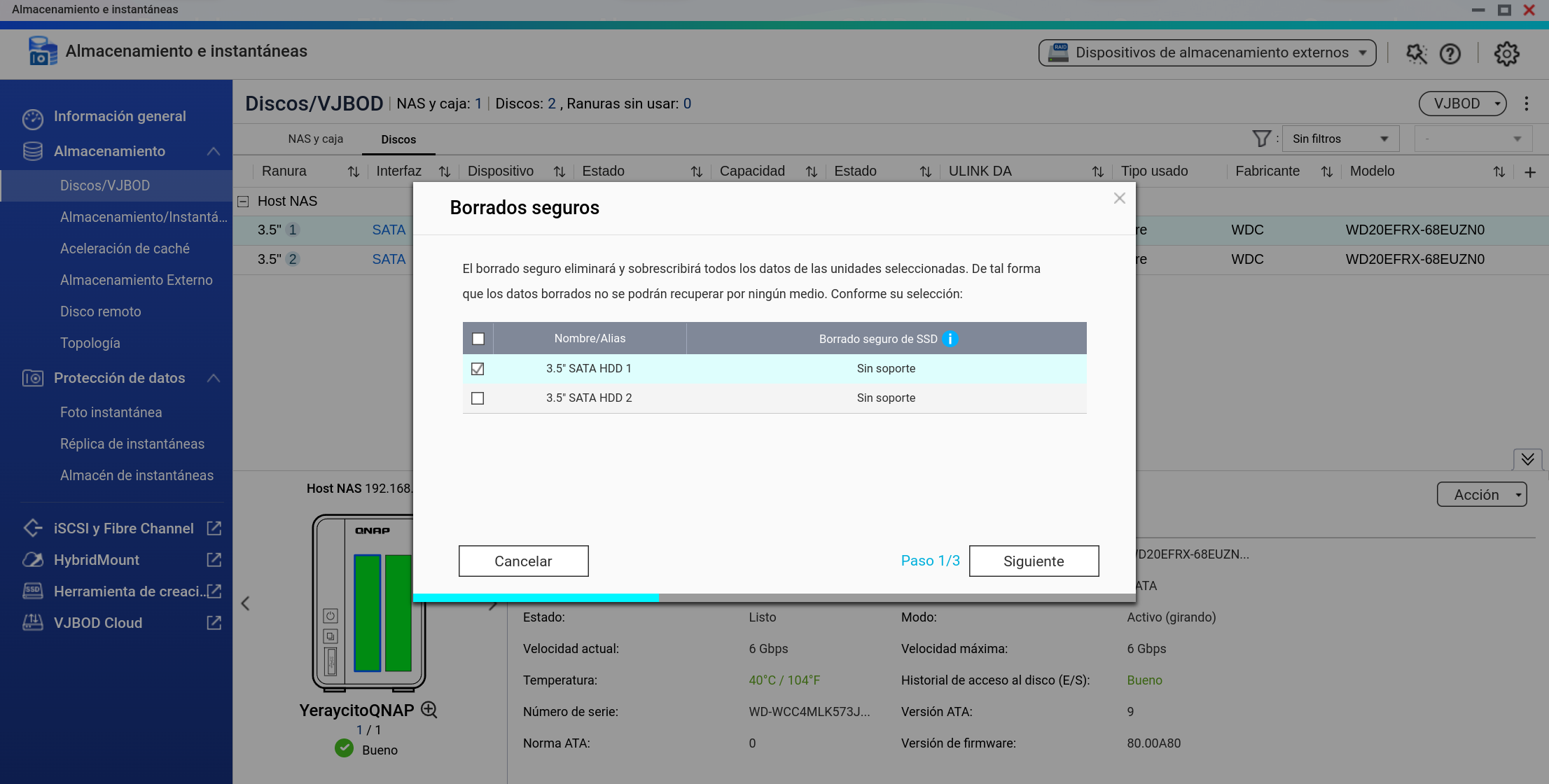1549x784 pixels.
Task: Click the wizard progress bar at dialog bottom
Action: [774, 598]
